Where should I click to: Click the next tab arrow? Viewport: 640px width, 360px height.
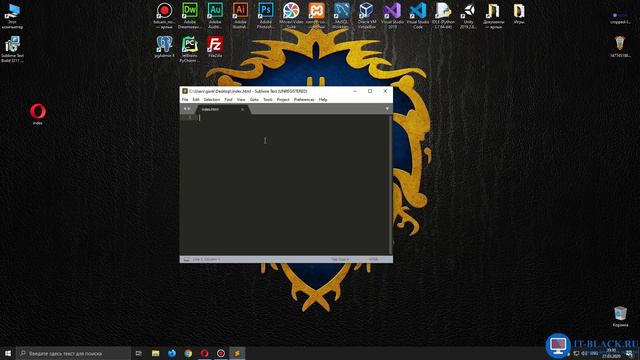tap(189, 109)
